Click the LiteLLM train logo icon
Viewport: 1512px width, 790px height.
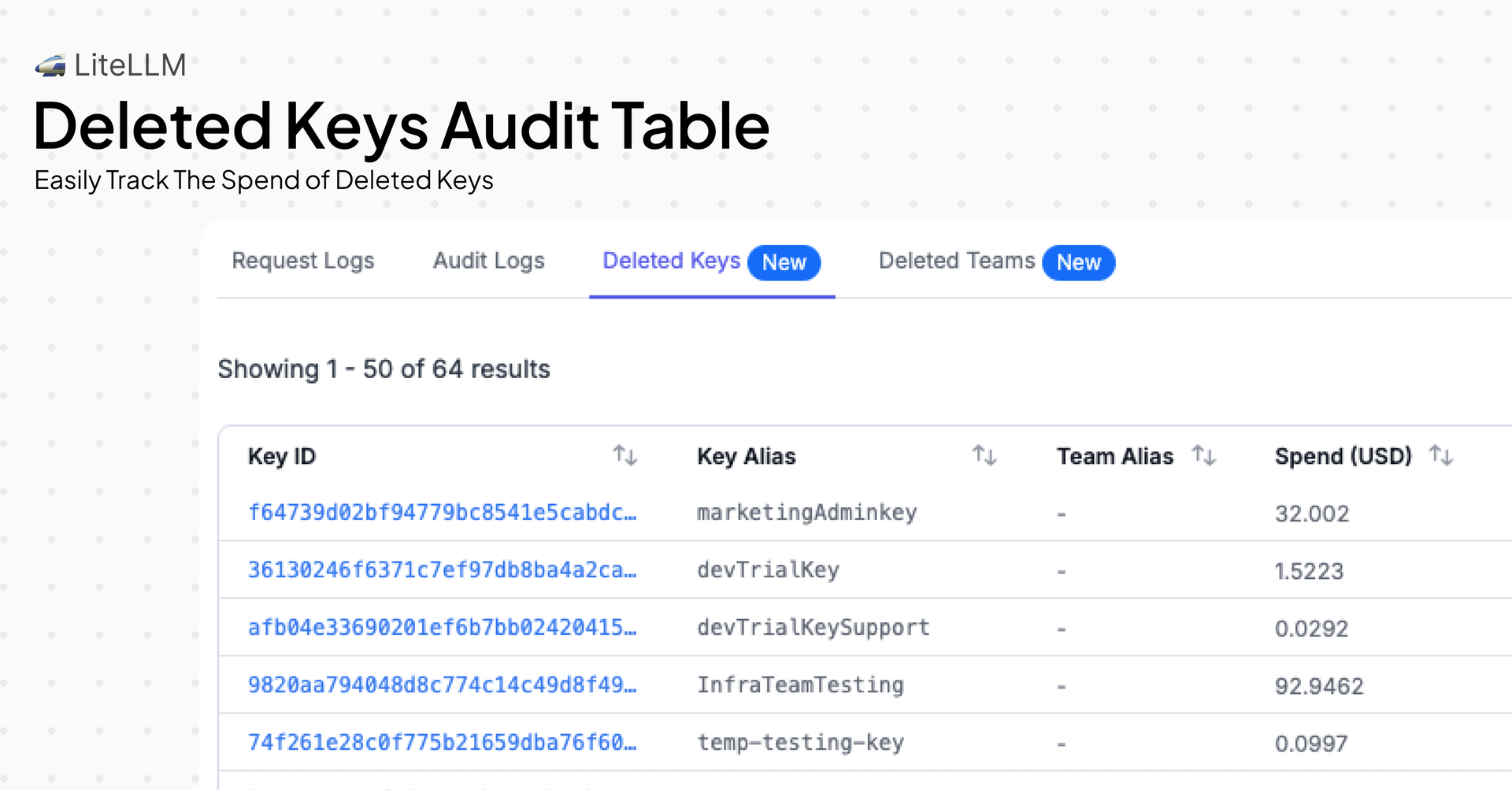pyautogui.click(x=50, y=66)
